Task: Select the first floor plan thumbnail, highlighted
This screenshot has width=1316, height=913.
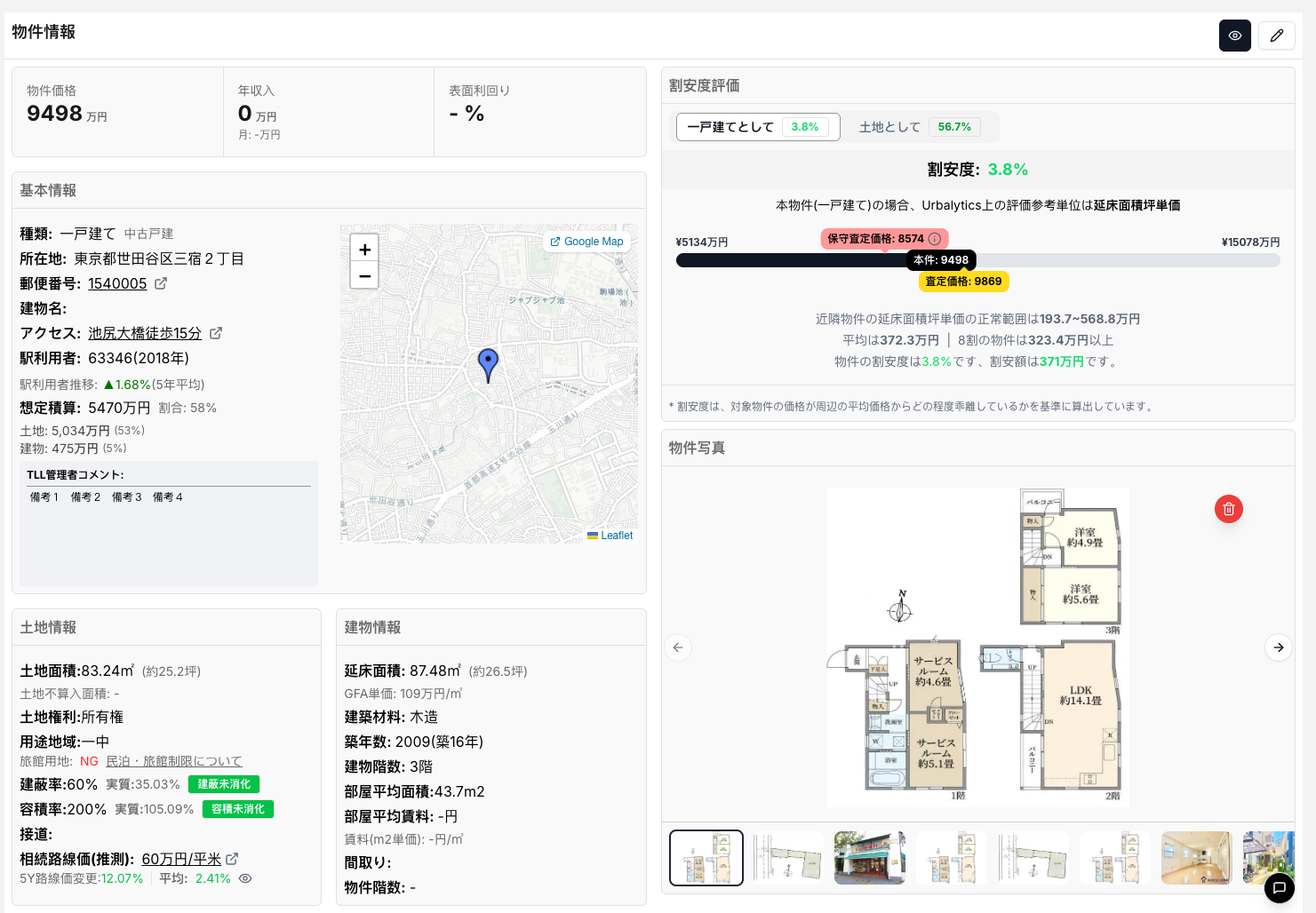Action: point(706,858)
